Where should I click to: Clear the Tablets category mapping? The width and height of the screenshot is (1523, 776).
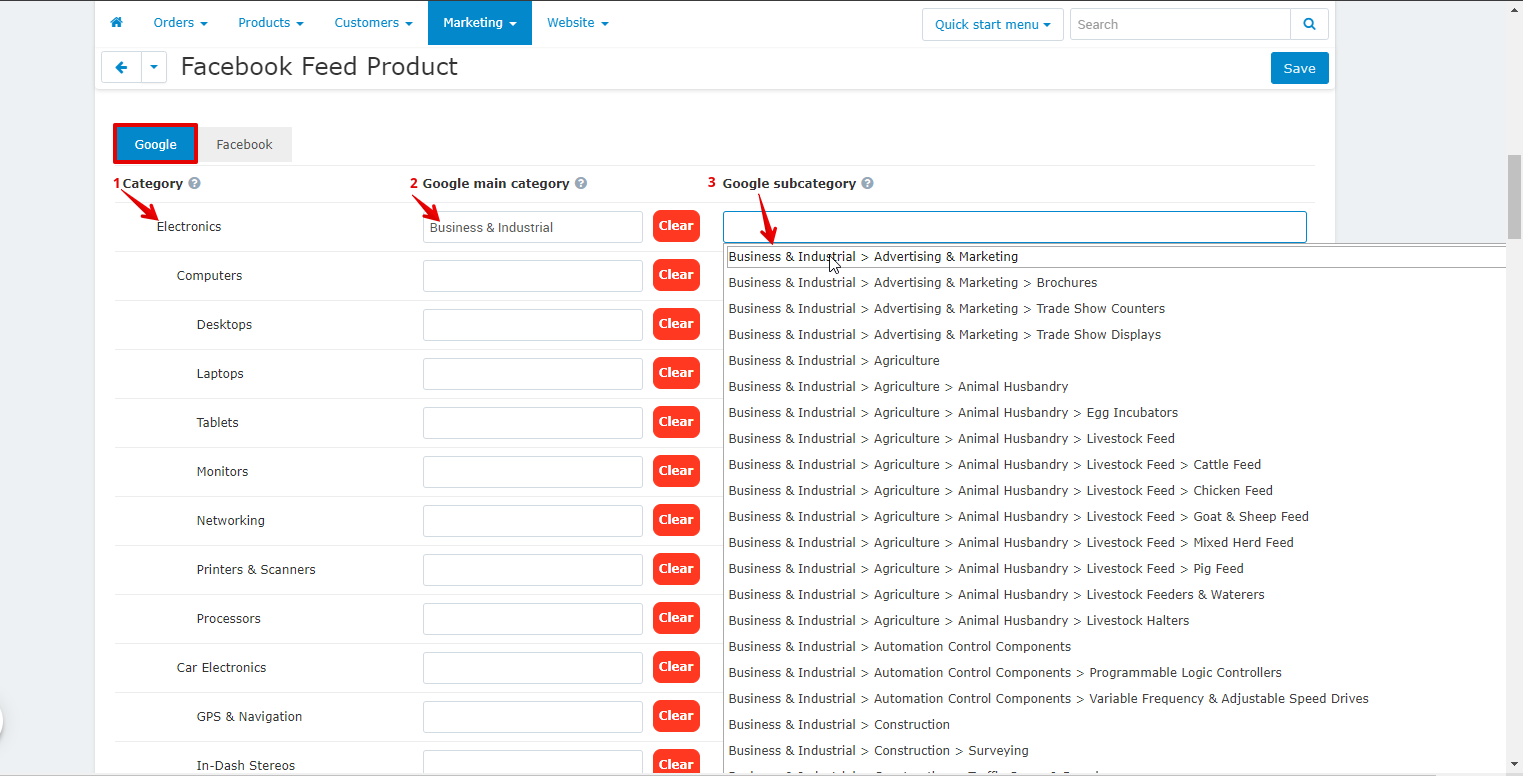[x=676, y=422]
